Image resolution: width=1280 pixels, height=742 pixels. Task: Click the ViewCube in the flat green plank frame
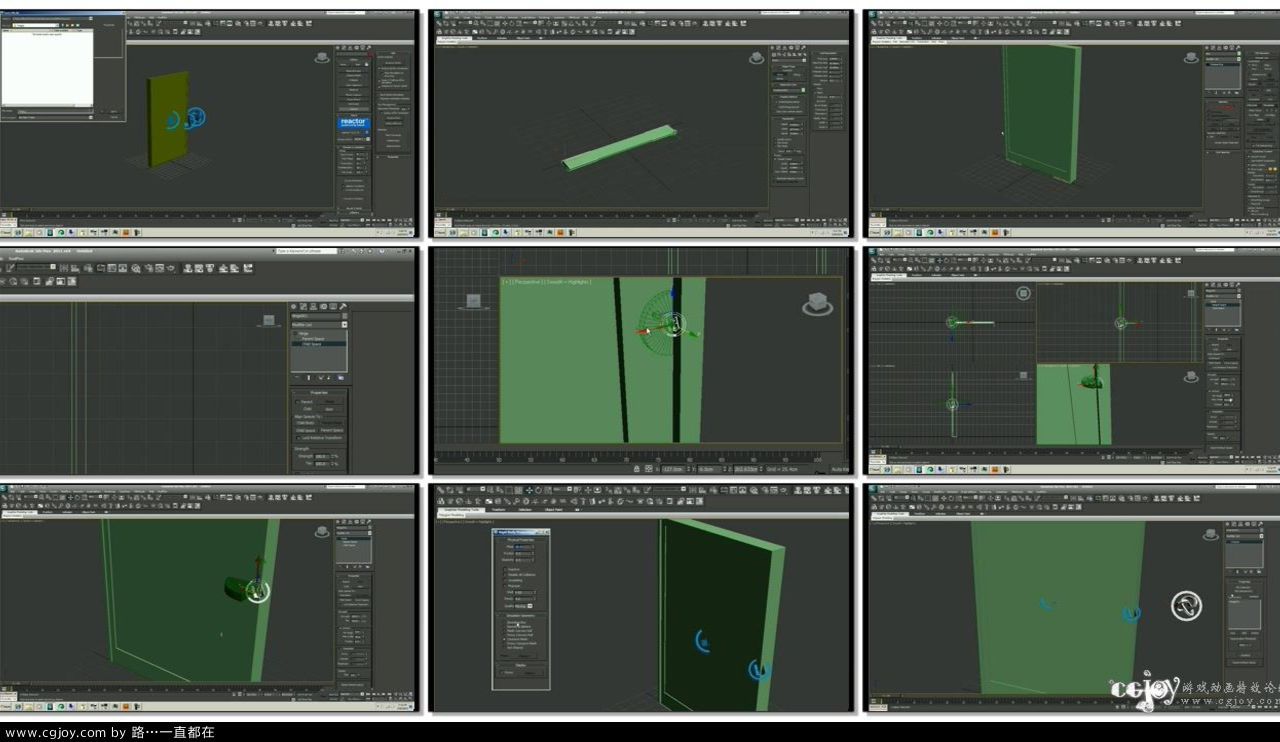coord(757,58)
